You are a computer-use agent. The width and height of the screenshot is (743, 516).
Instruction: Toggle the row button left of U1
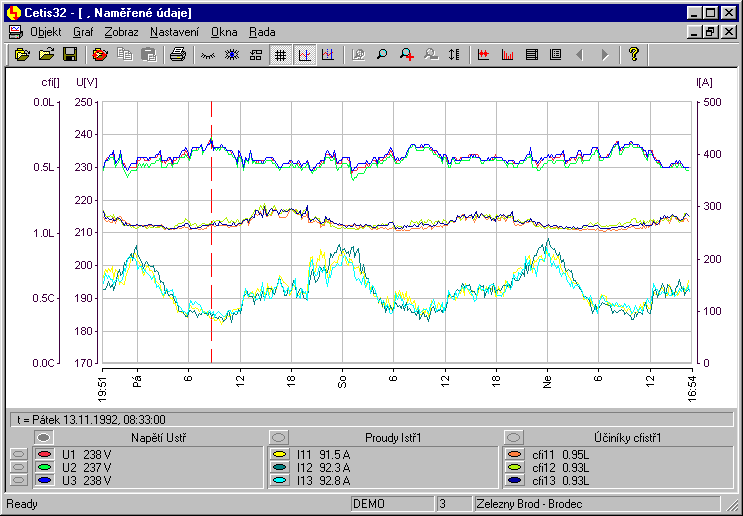tap(18, 454)
